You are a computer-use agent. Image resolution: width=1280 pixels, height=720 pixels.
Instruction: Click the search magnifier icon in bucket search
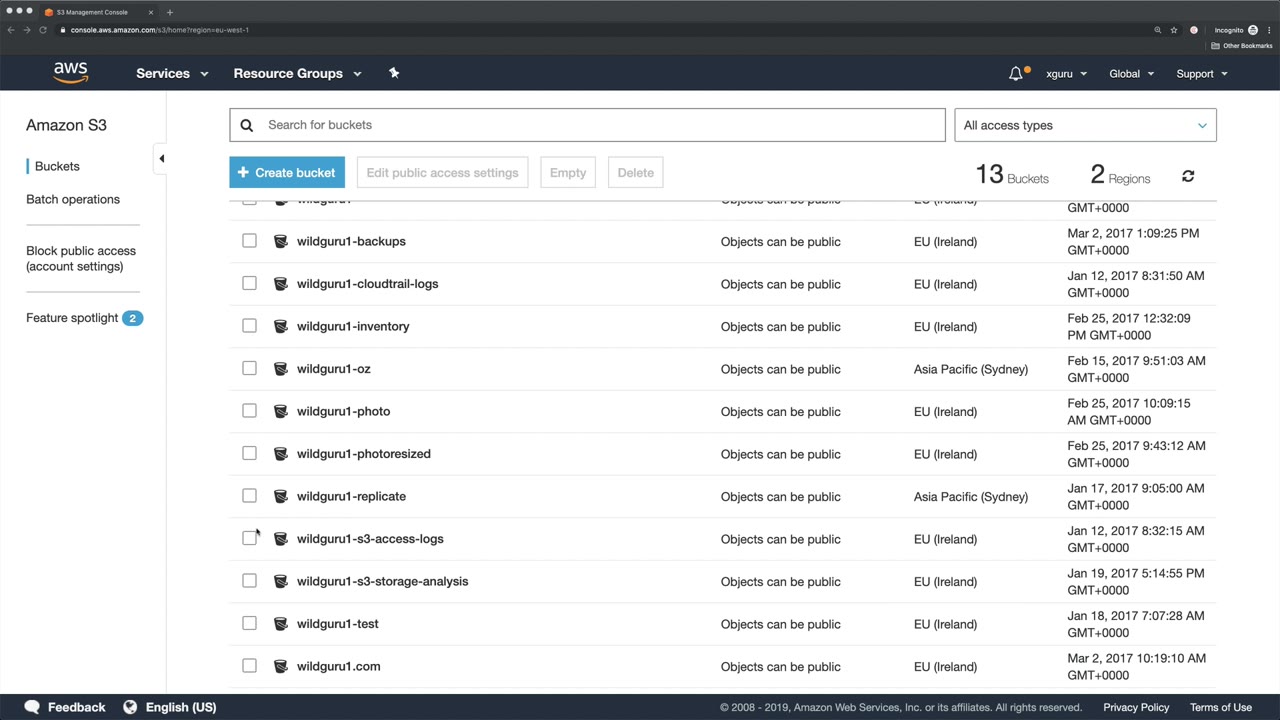point(247,125)
